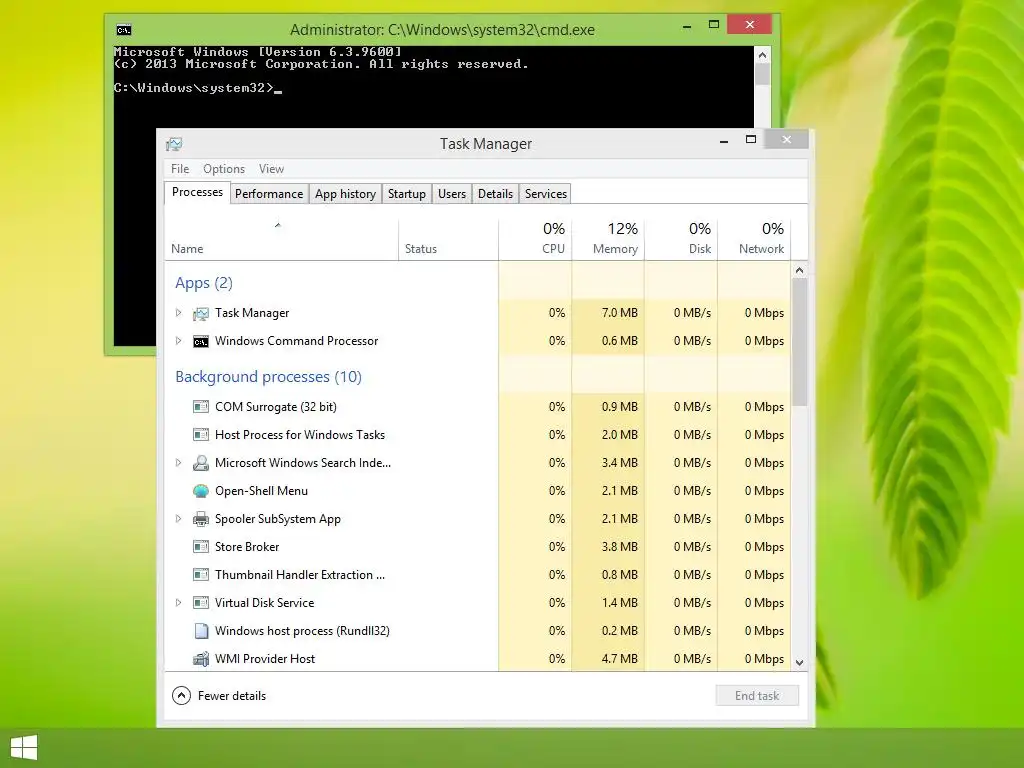Expand the Windows Command Processor row
This screenshot has height=768, width=1024.
[x=178, y=341]
